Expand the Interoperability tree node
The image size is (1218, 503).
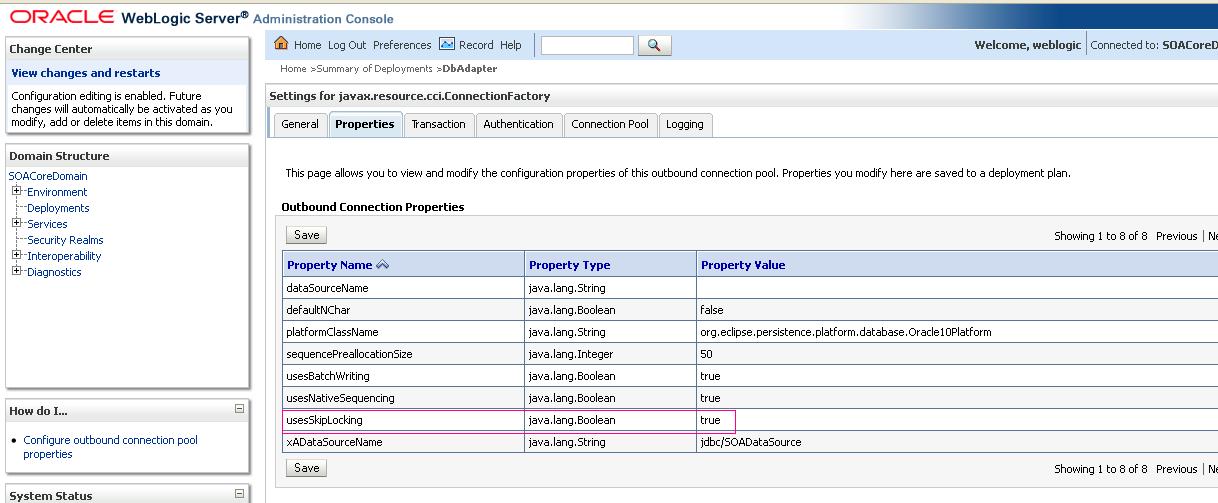click(17, 255)
